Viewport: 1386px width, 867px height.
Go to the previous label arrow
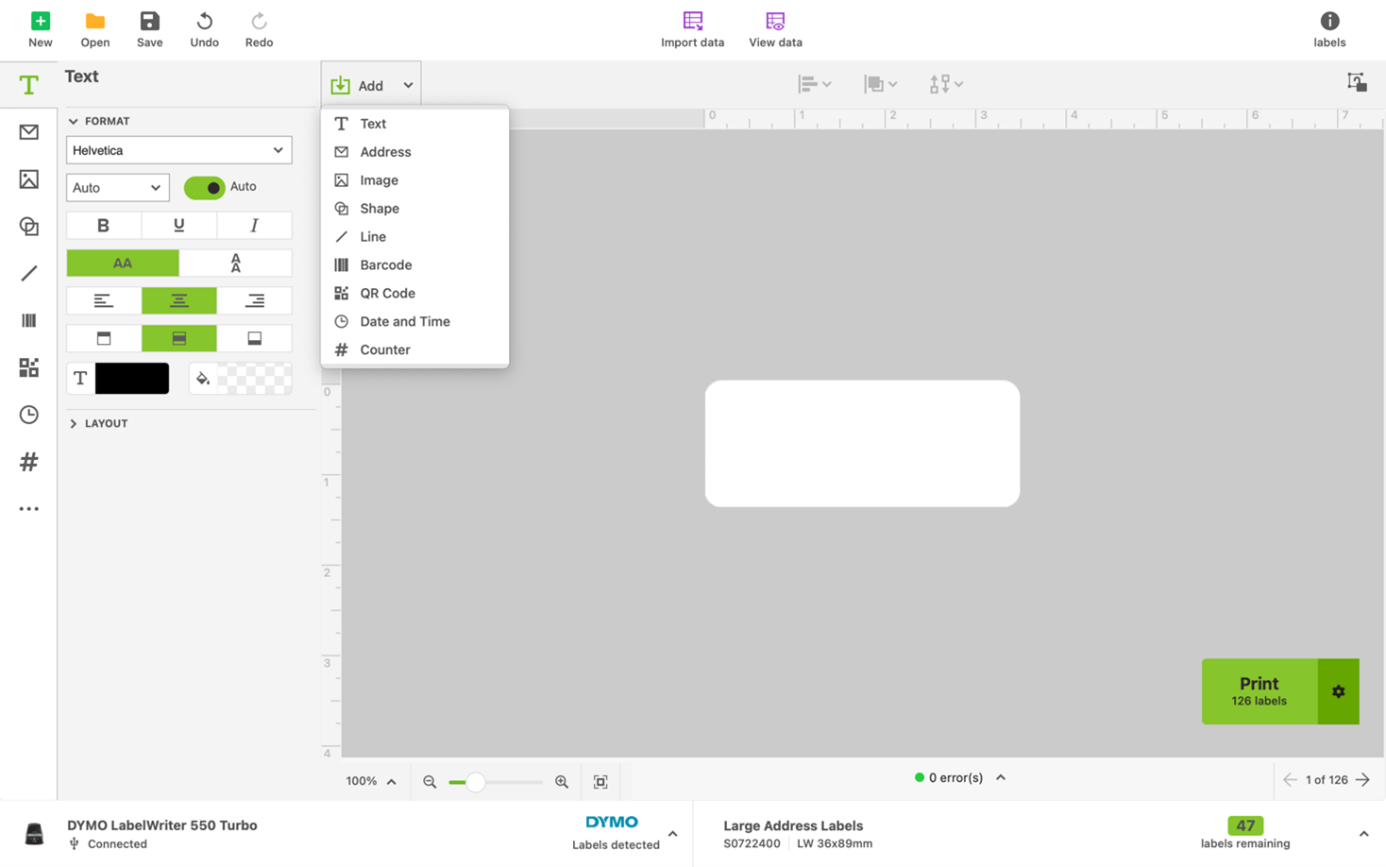[x=1290, y=780]
